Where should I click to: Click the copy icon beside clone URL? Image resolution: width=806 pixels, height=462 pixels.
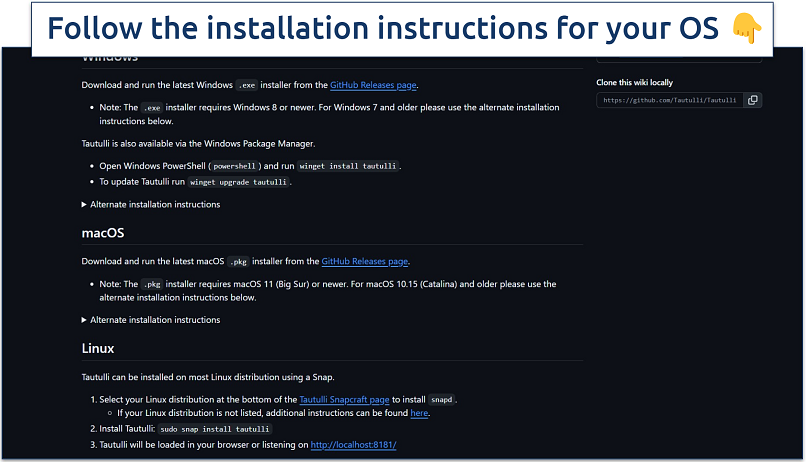(x=753, y=100)
